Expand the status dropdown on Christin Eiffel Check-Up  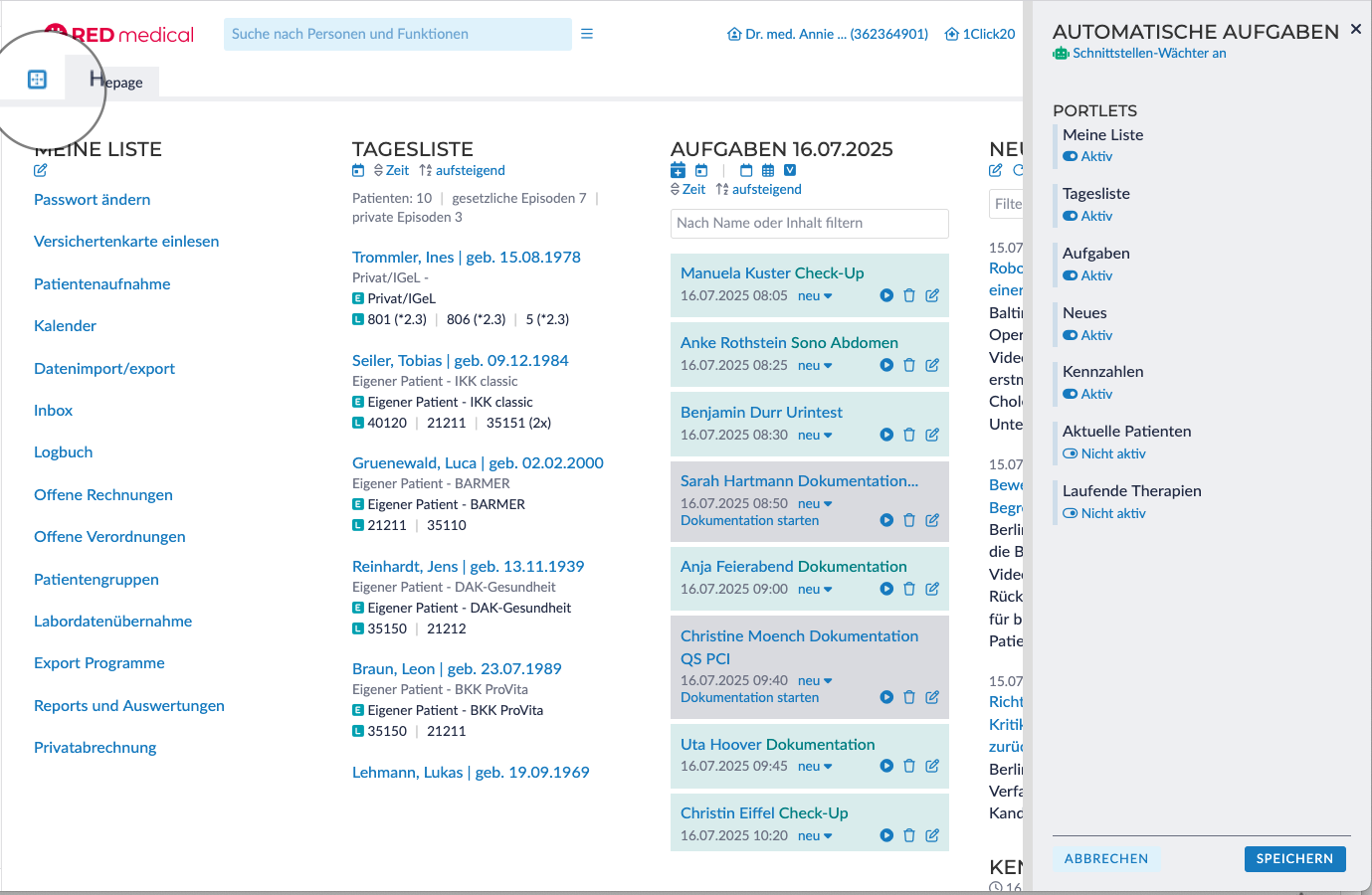tap(815, 836)
